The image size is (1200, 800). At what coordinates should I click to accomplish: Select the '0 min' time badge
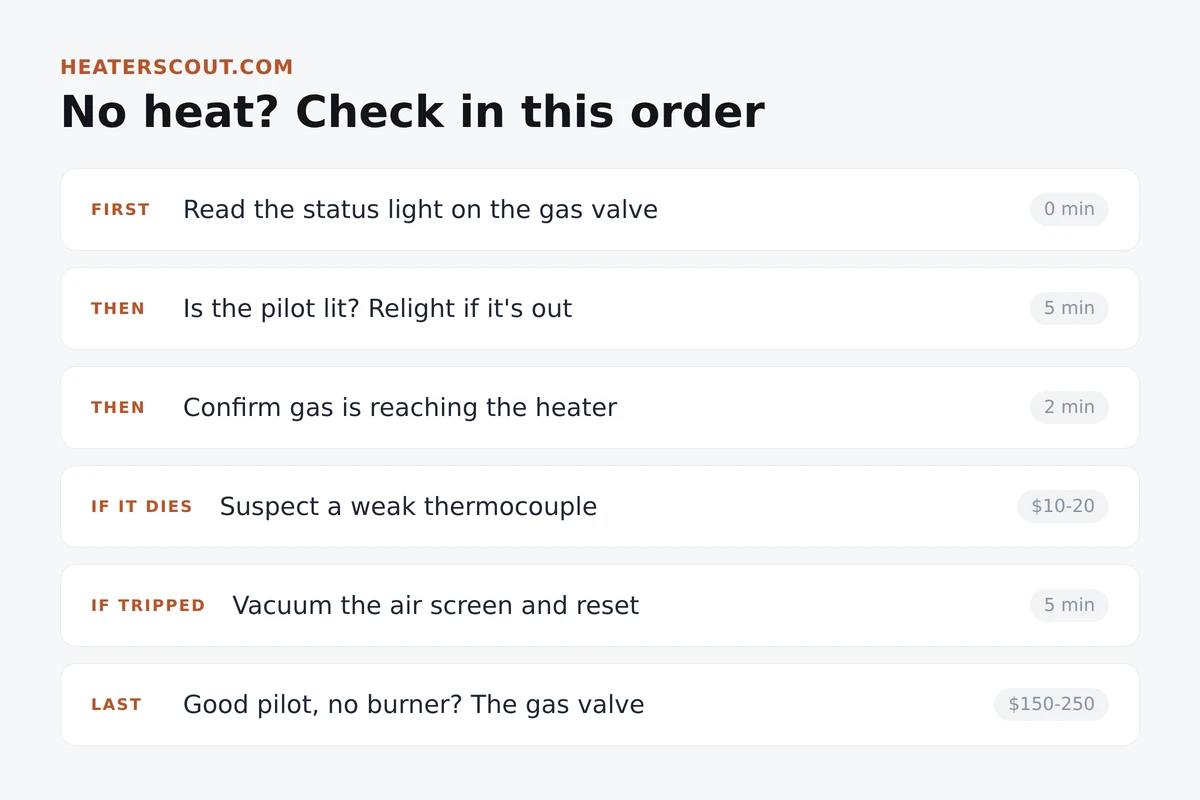tap(1069, 209)
